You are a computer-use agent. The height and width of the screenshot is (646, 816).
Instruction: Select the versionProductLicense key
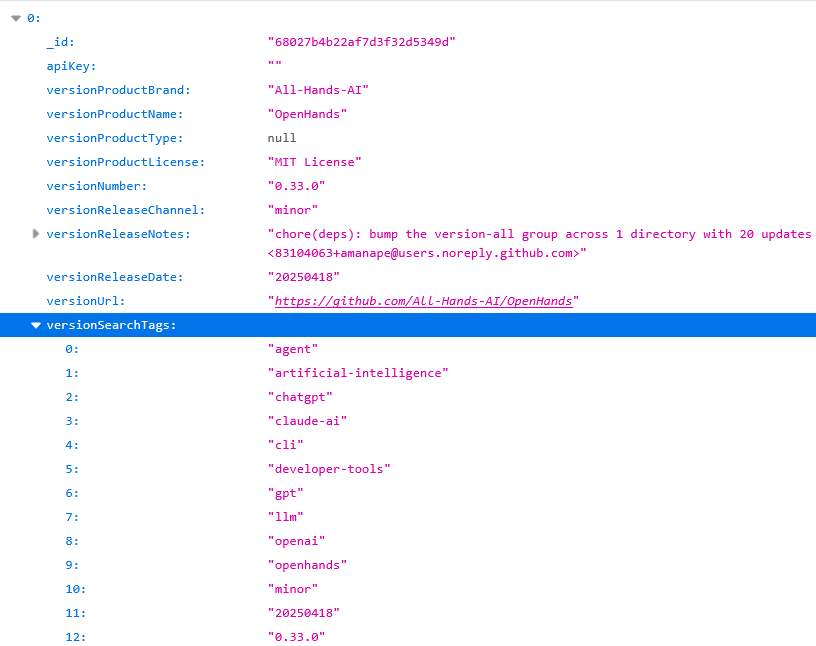126,162
